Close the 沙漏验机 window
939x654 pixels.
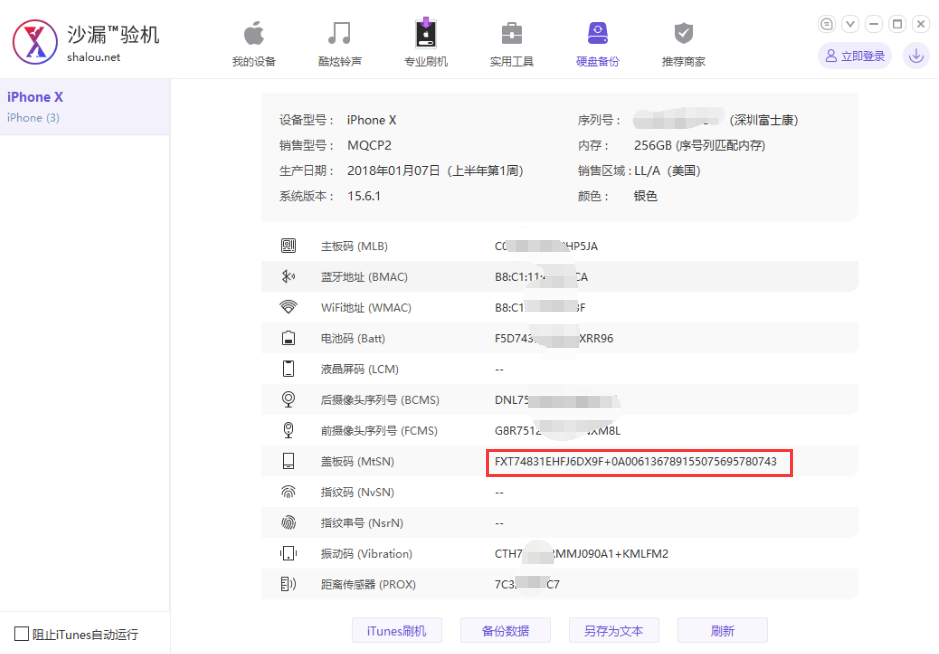921,24
